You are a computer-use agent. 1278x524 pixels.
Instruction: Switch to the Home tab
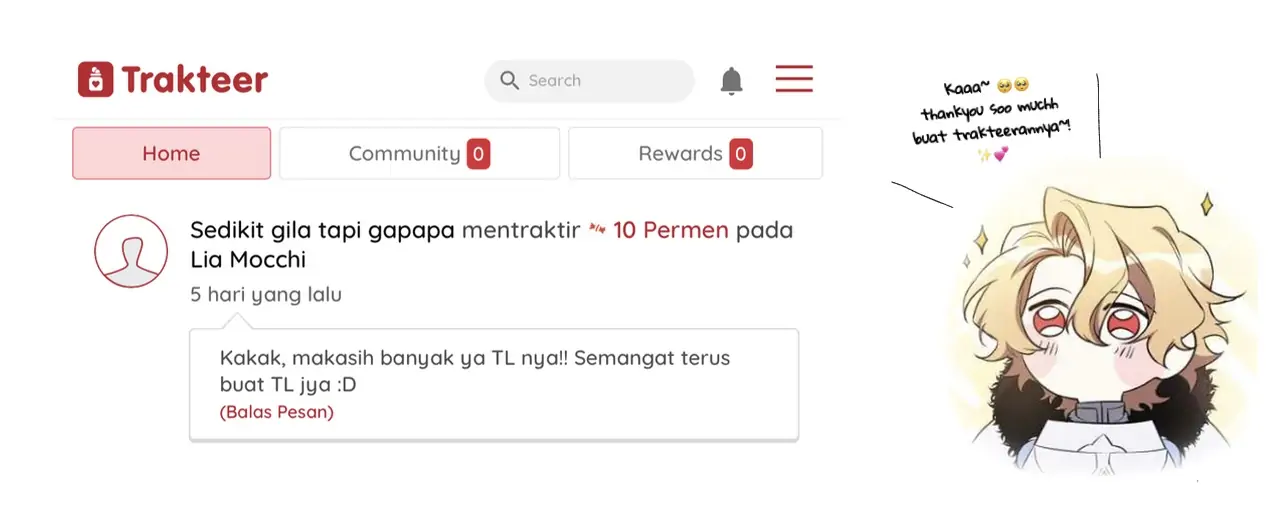171,153
